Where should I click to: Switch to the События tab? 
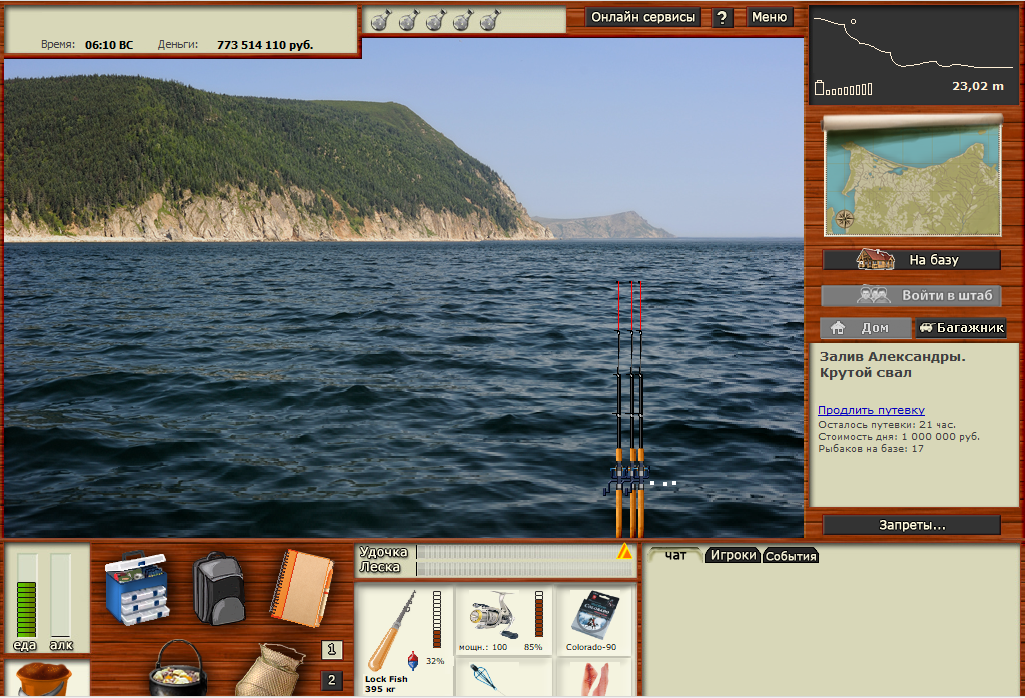tap(791, 556)
